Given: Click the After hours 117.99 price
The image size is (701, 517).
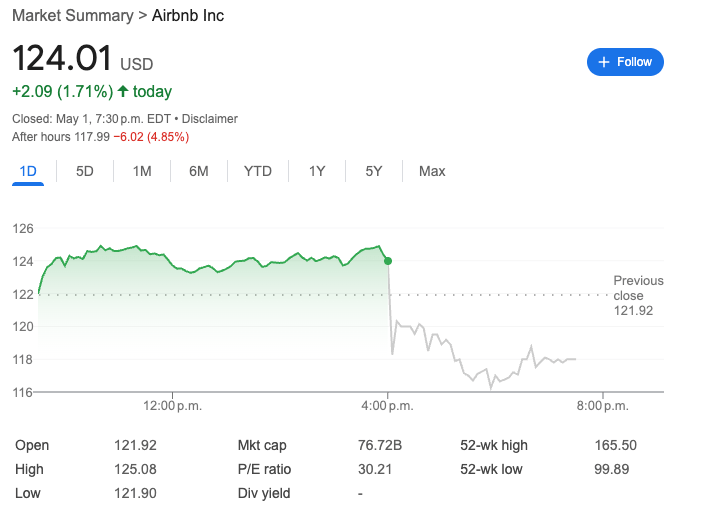Looking at the screenshot, I should tap(61, 137).
